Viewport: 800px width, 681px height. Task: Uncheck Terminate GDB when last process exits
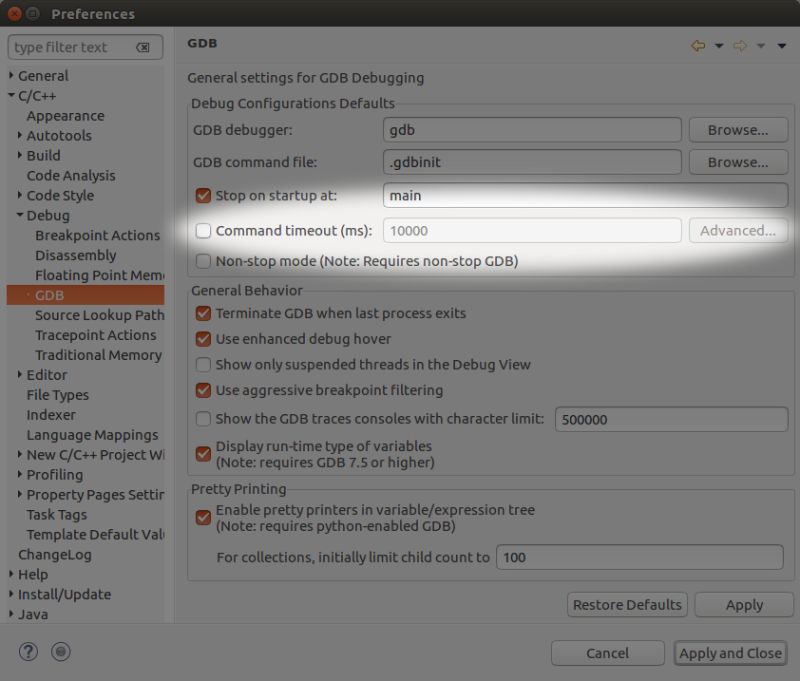coord(203,313)
